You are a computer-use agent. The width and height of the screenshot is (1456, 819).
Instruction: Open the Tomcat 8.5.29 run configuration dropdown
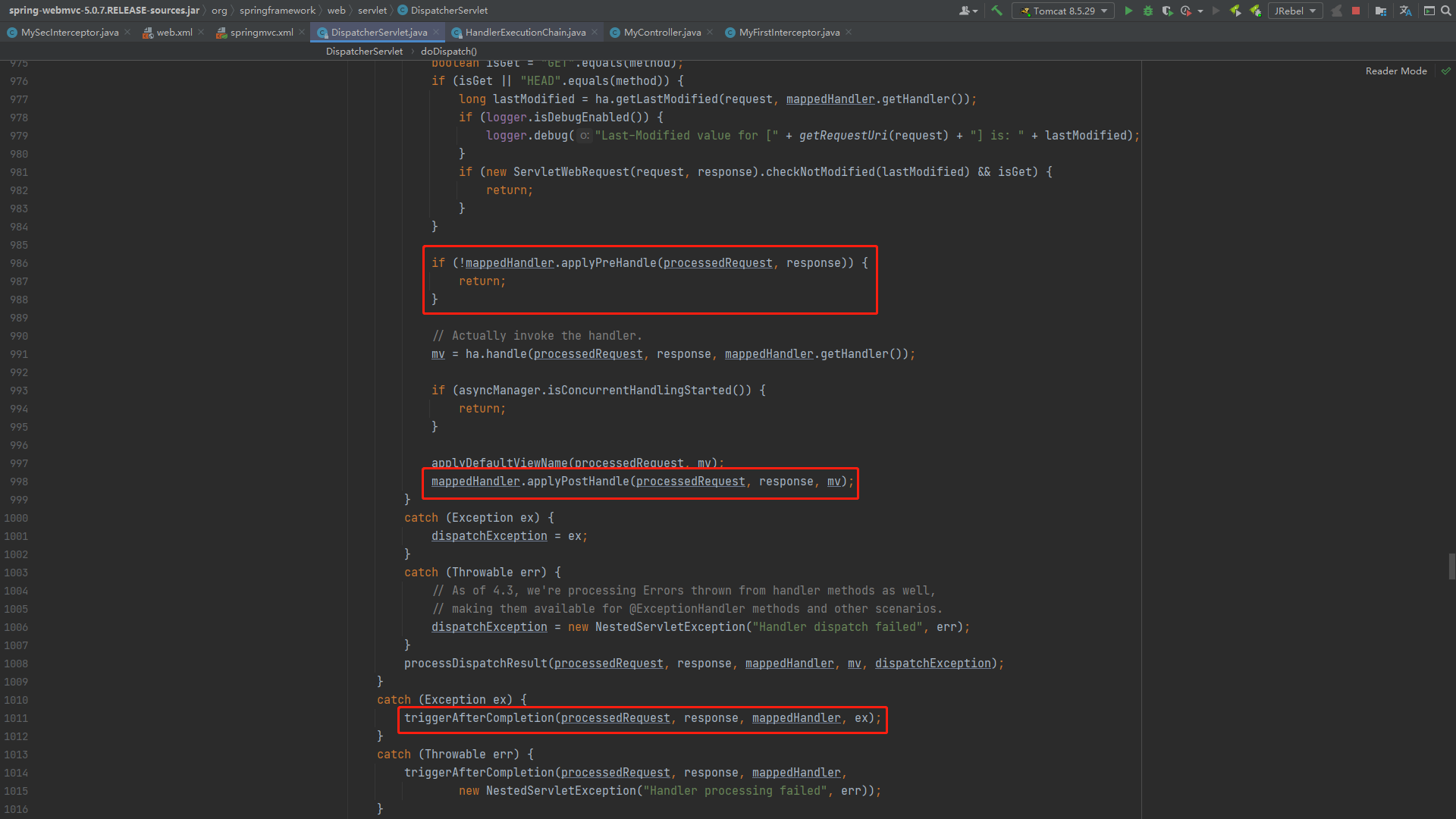tap(1062, 11)
